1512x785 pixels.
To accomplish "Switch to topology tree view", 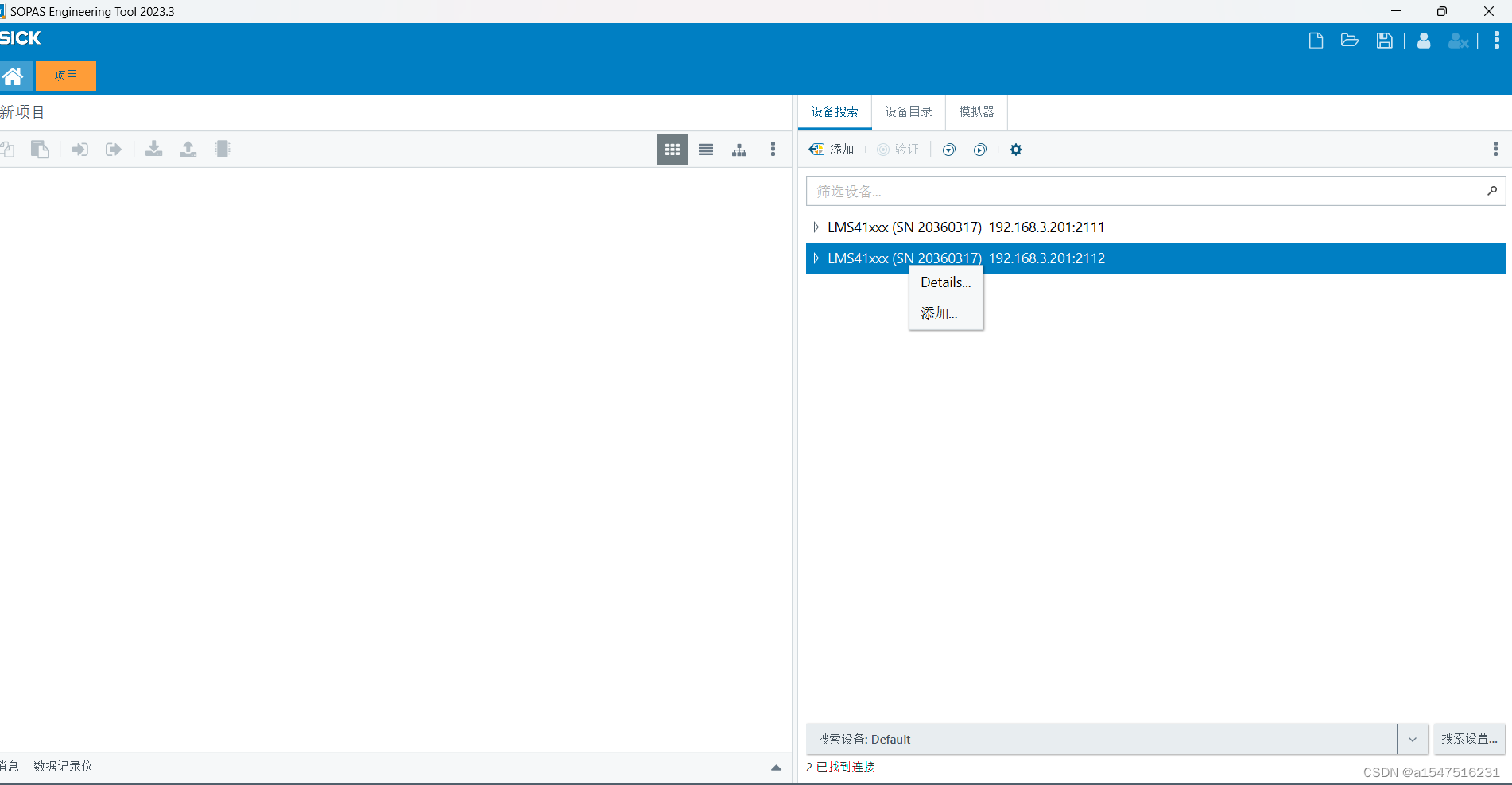I will pyautogui.click(x=739, y=150).
